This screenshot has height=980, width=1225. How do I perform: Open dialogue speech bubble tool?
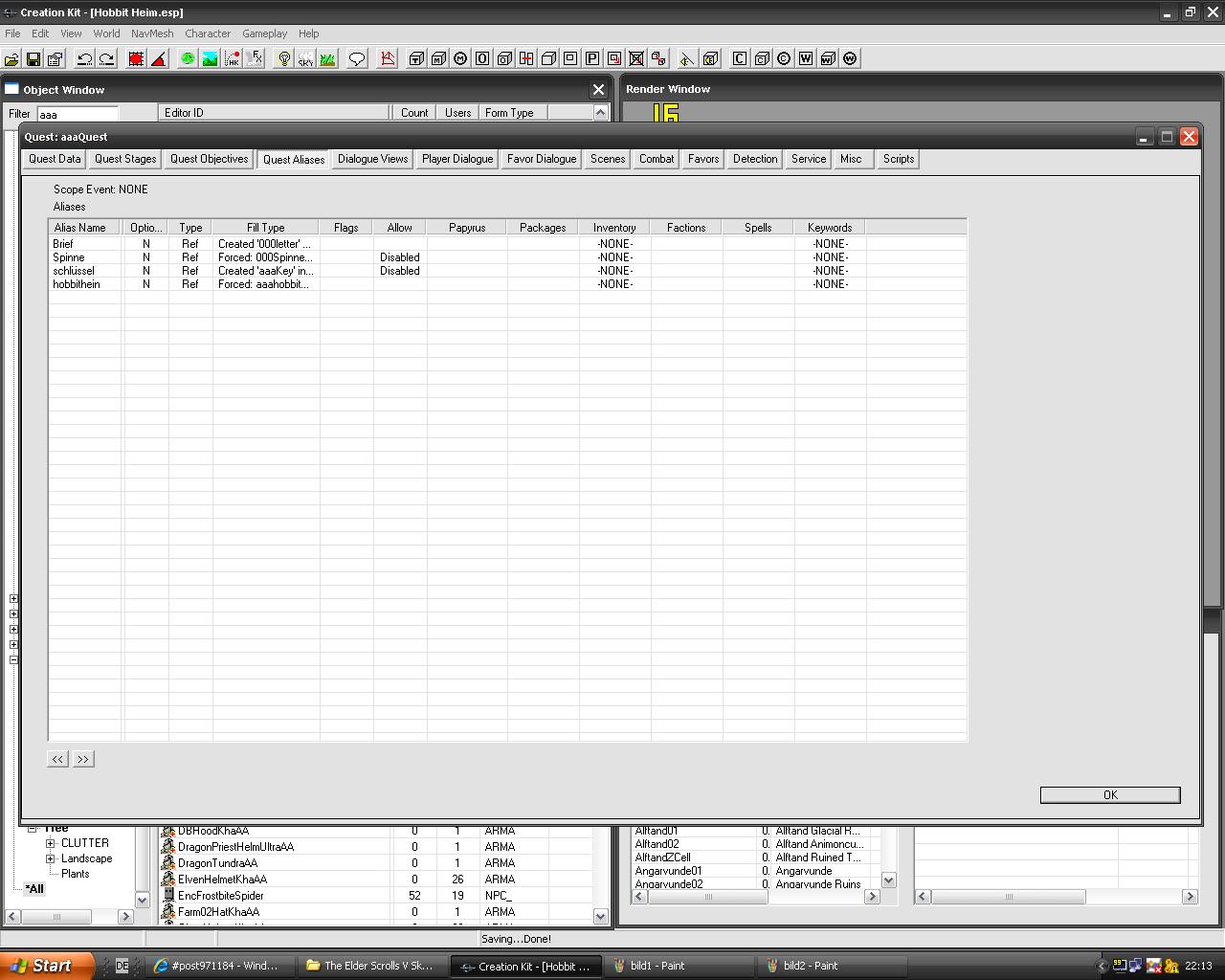357,59
